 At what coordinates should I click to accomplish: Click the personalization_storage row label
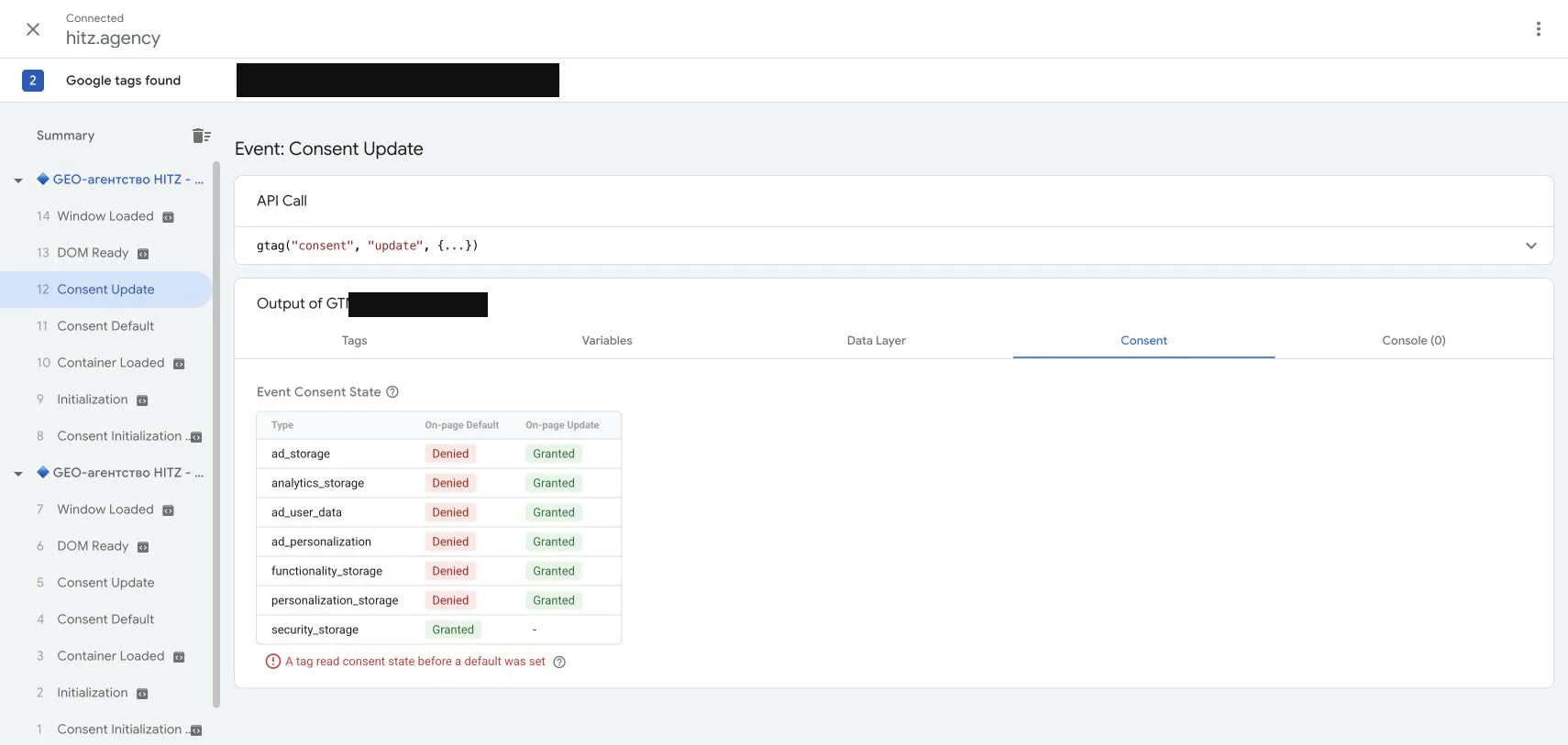(x=335, y=600)
